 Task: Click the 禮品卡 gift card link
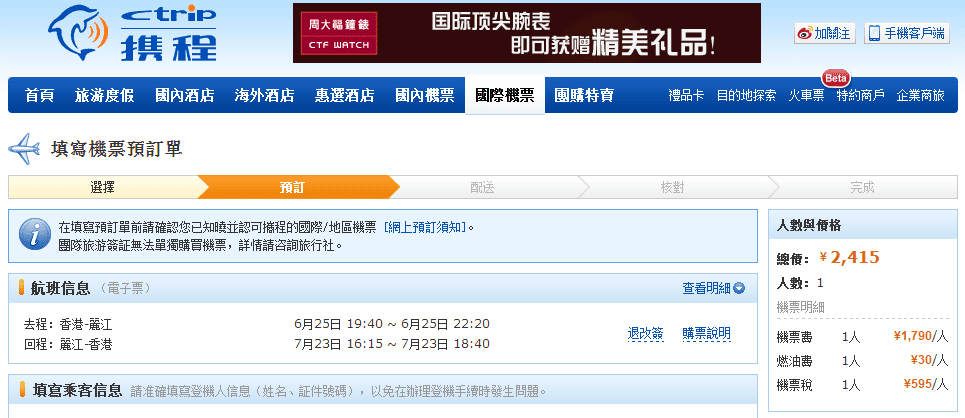pyautogui.click(x=686, y=96)
